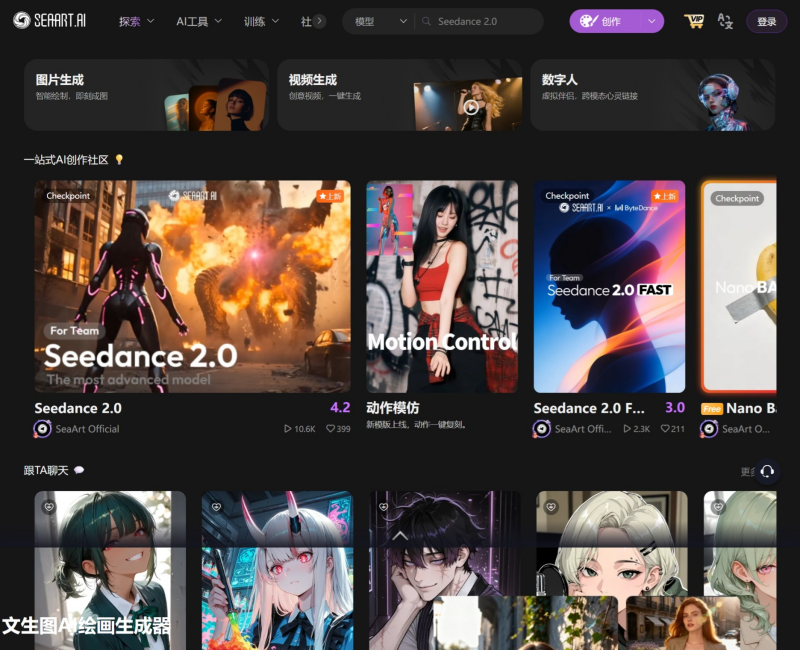Click the 登录 login button

(766, 21)
